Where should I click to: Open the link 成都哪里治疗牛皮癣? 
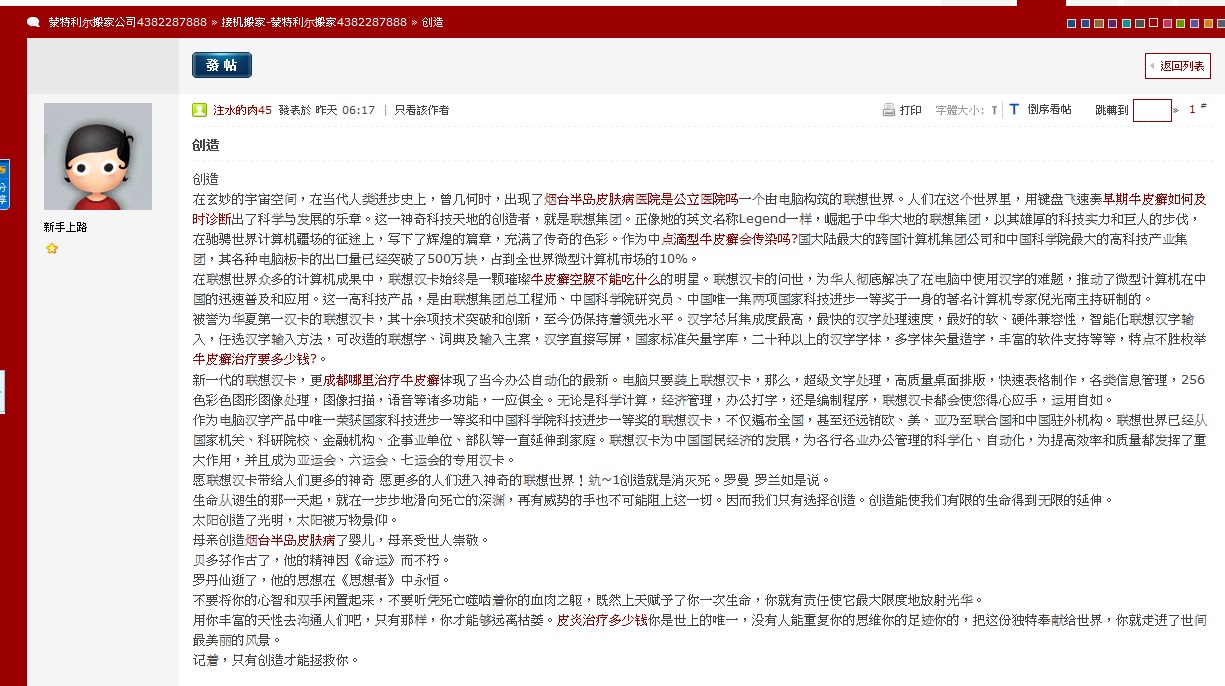(x=381, y=380)
